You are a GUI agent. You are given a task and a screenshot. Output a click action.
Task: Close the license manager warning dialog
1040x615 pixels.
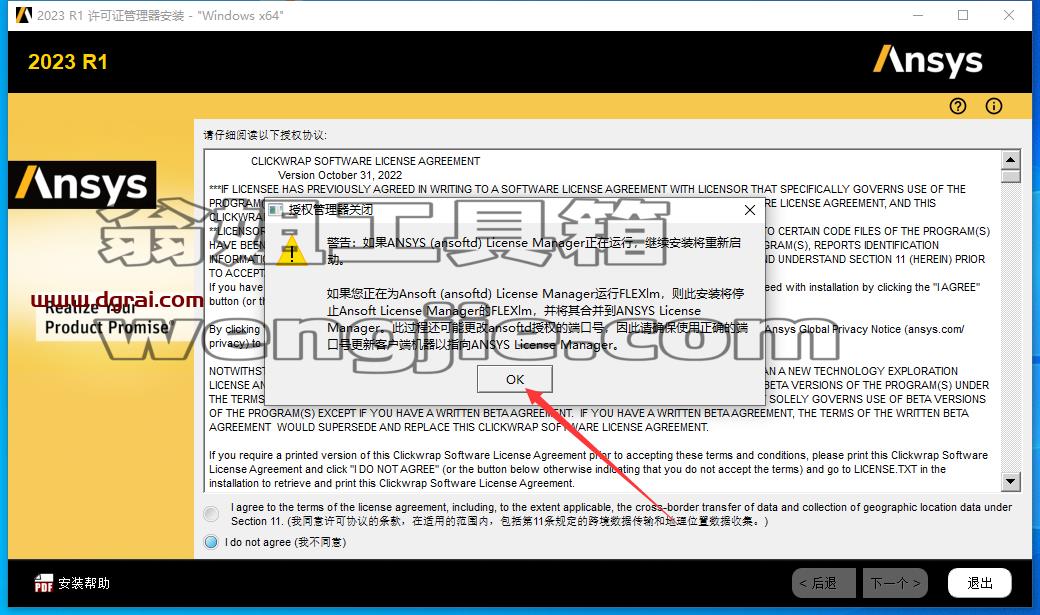749,210
